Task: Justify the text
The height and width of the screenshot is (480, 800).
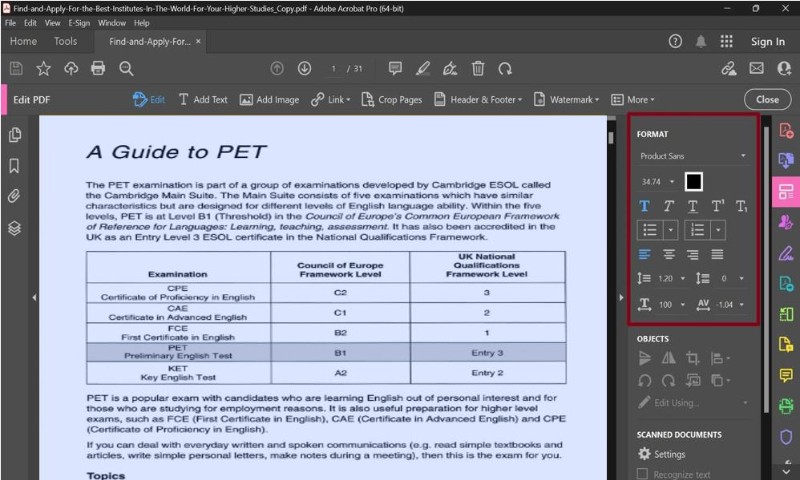Action: point(717,254)
